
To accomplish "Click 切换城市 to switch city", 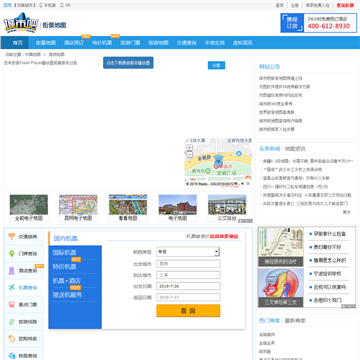I will point(25,5).
